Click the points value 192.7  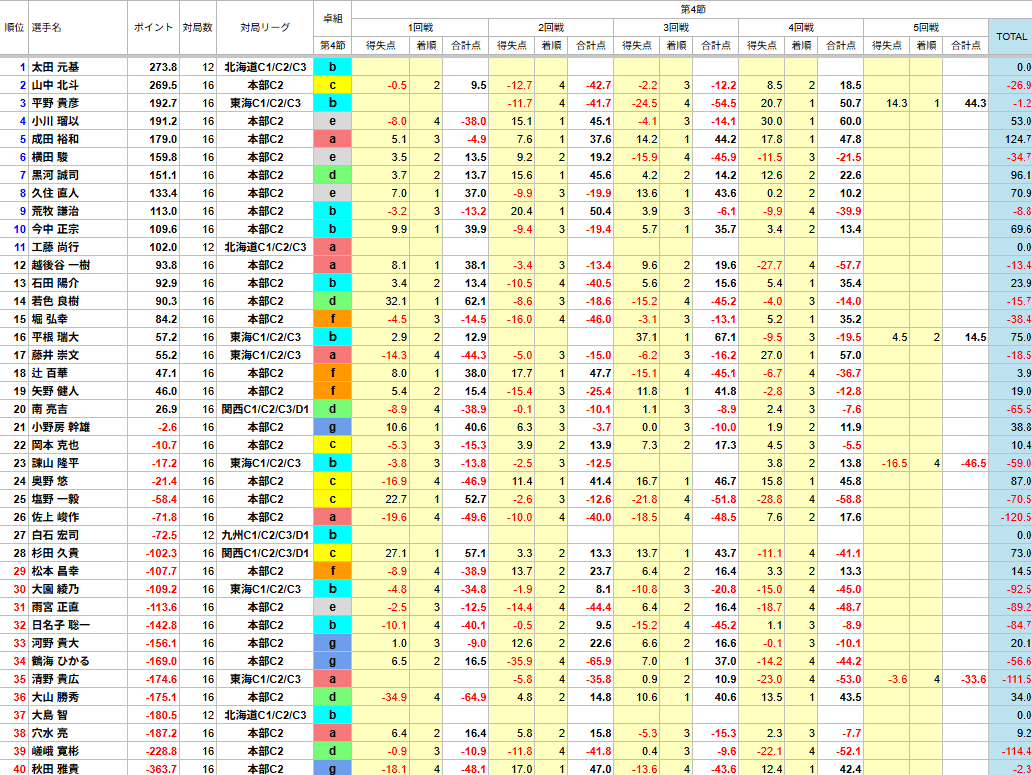163,103
